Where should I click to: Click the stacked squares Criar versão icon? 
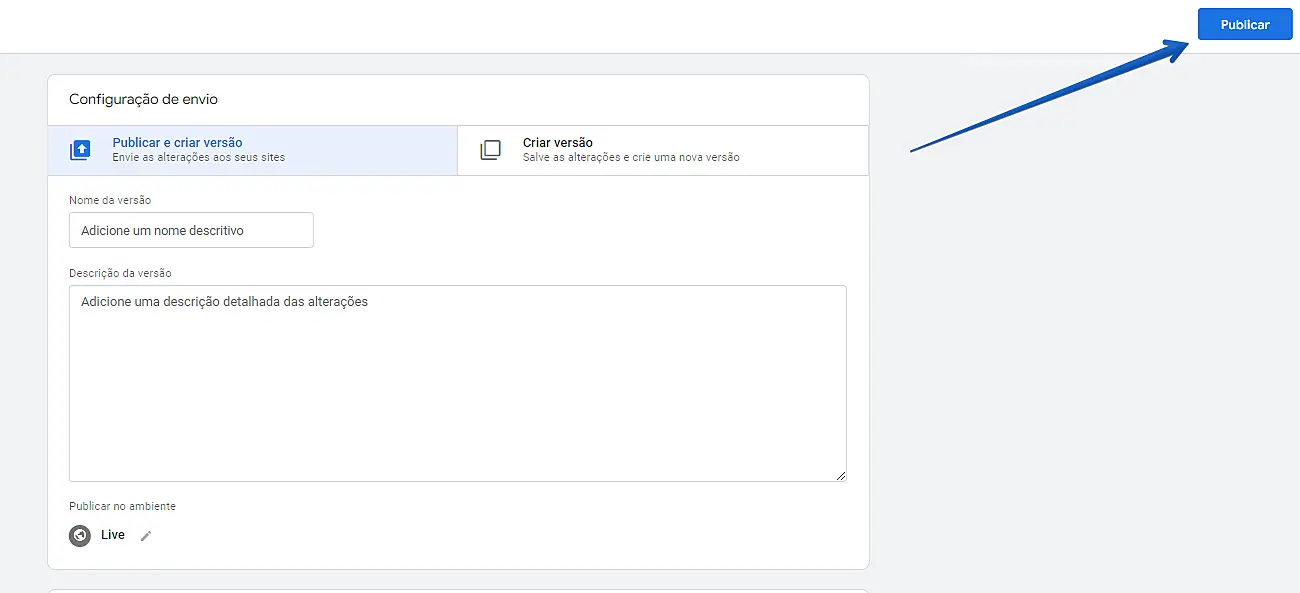[x=490, y=151]
